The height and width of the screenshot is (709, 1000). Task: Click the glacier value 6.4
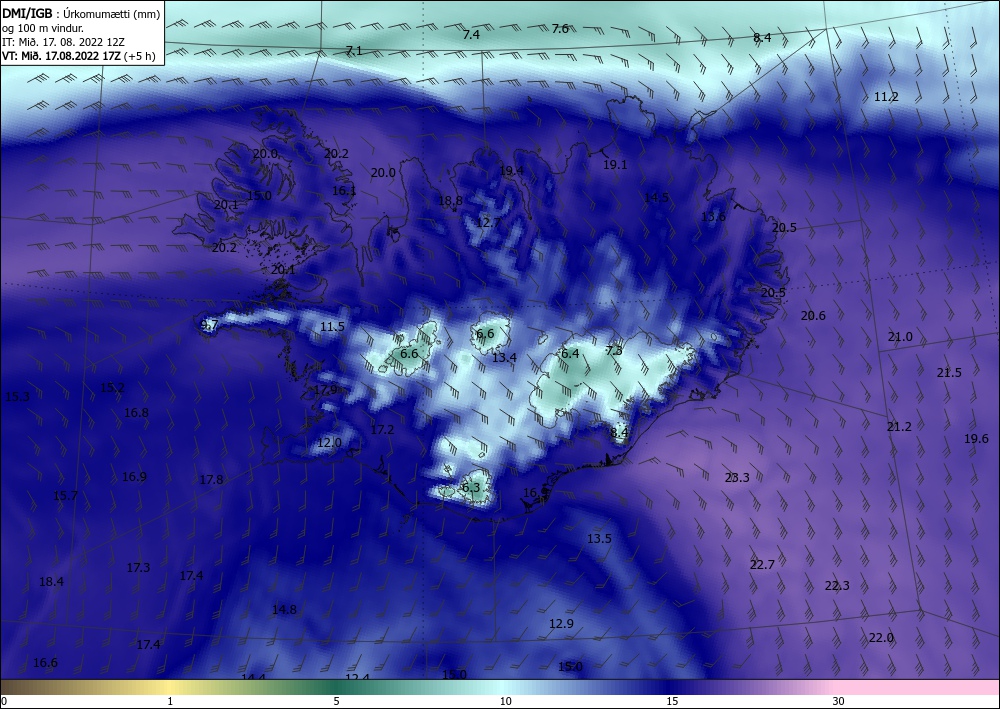(x=570, y=353)
